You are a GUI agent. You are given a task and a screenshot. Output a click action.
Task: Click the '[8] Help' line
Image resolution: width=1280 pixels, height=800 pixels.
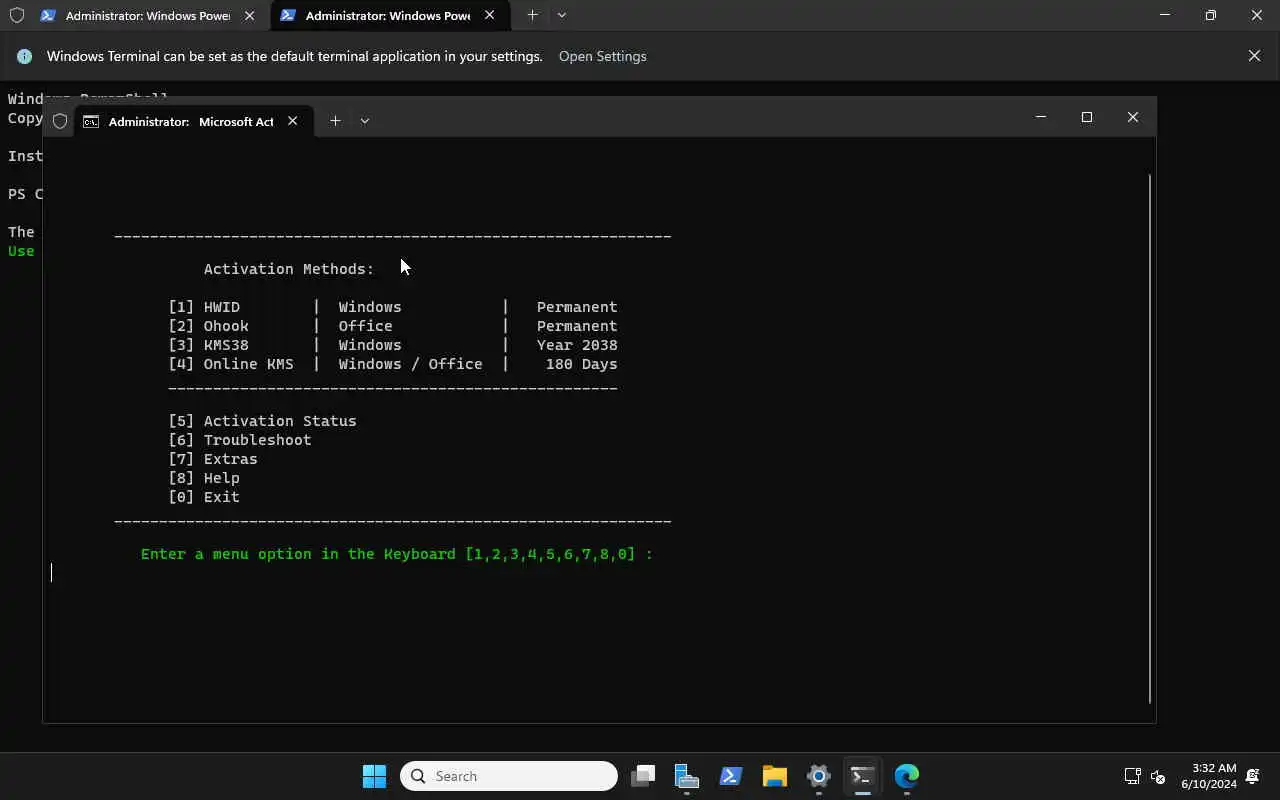pyautogui.click(x=204, y=478)
